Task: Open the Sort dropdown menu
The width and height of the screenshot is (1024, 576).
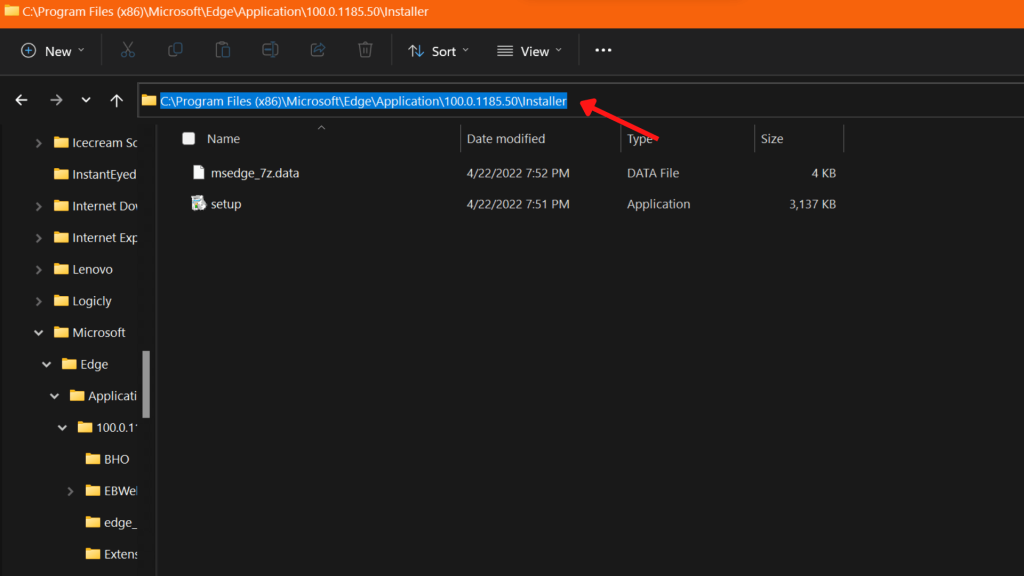Action: tap(438, 51)
